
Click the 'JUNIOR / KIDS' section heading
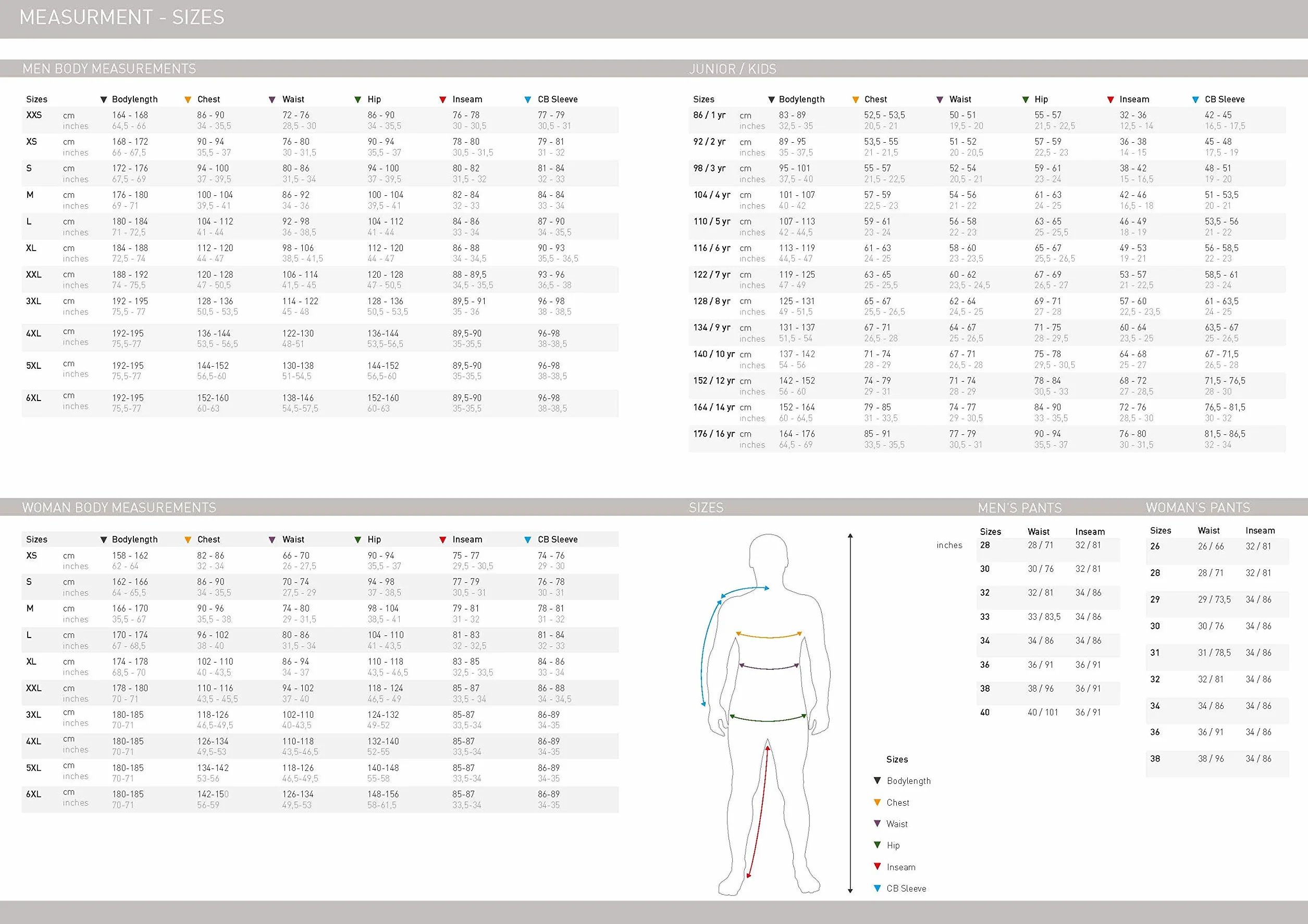point(733,69)
